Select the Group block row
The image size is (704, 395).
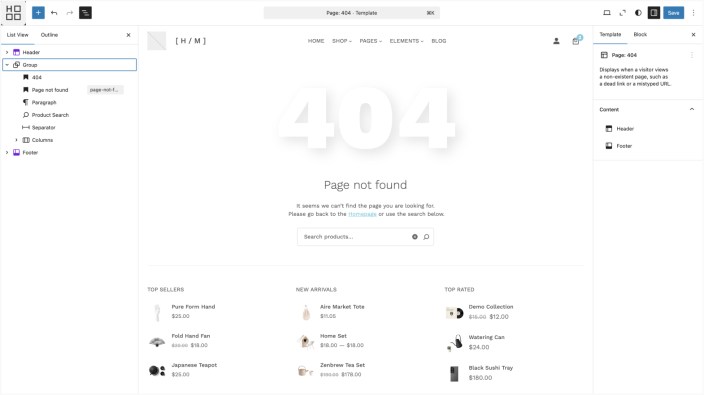(x=69, y=65)
